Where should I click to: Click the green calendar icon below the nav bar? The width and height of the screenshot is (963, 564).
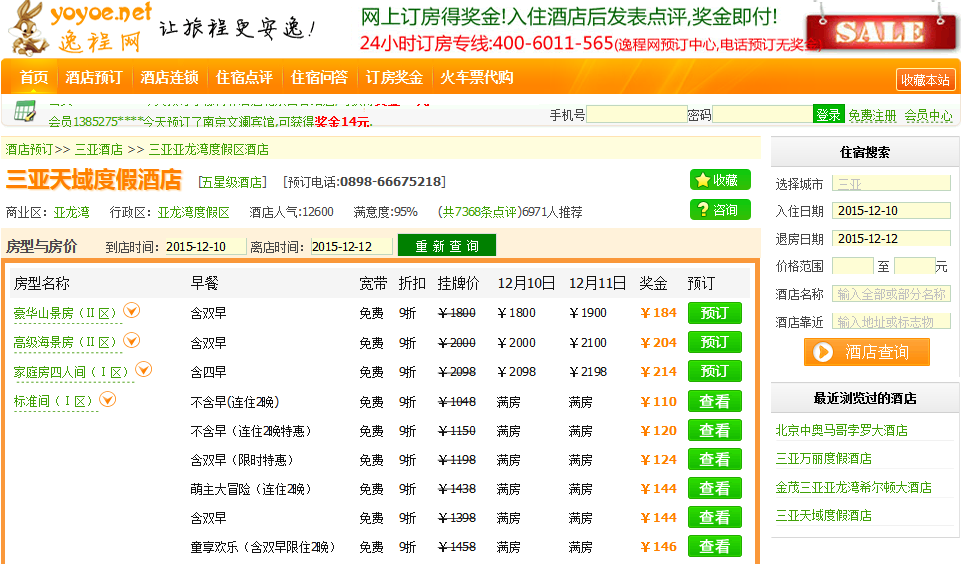pyautogui.click(x=26, y=110)
